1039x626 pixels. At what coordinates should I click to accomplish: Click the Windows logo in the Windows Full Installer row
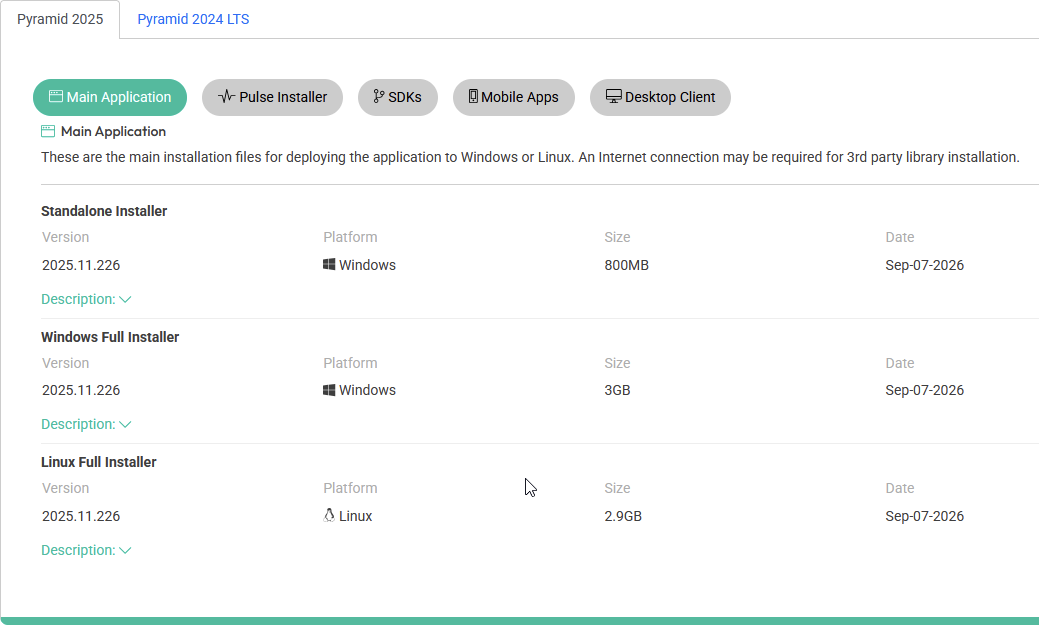click(329, 390)
